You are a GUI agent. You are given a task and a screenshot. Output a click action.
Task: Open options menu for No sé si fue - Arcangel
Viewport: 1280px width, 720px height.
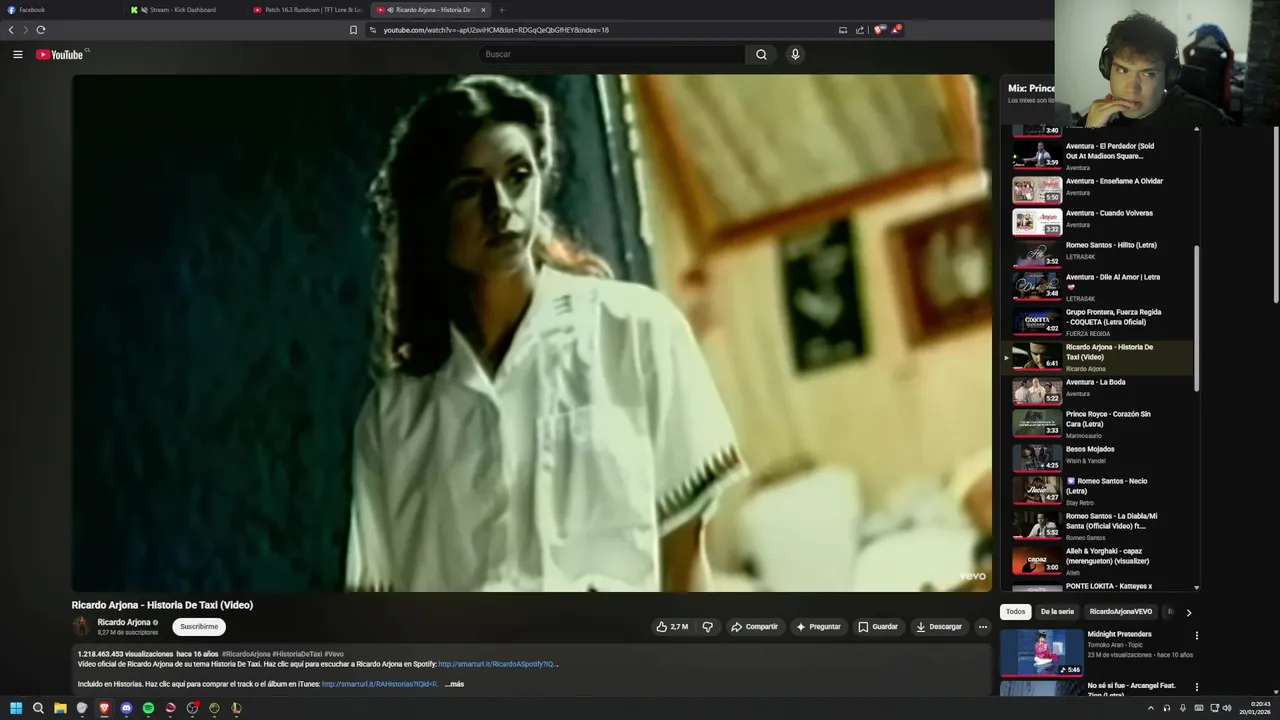click(x=1196, y=687)
